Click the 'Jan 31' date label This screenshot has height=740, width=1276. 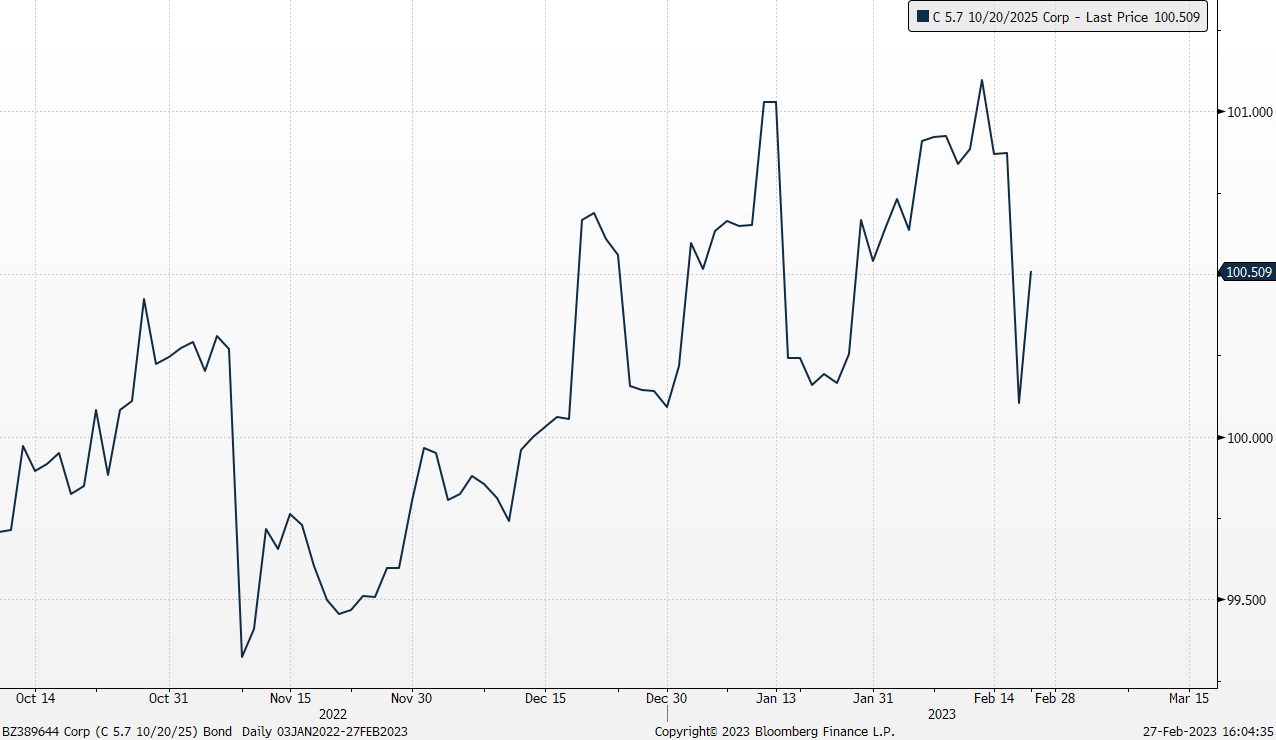pos(873,698)
